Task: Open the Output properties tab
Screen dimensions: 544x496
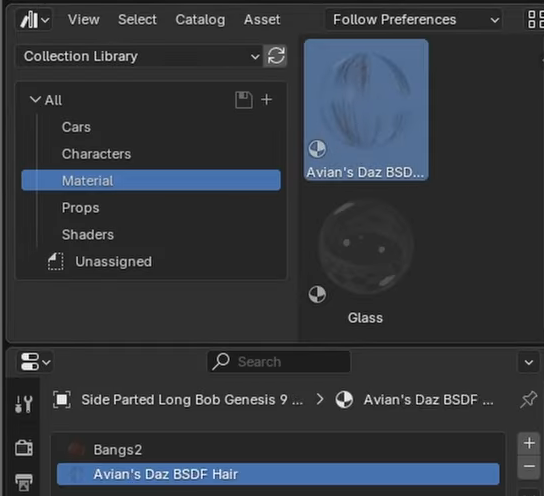Action: (x=24, y=482)
